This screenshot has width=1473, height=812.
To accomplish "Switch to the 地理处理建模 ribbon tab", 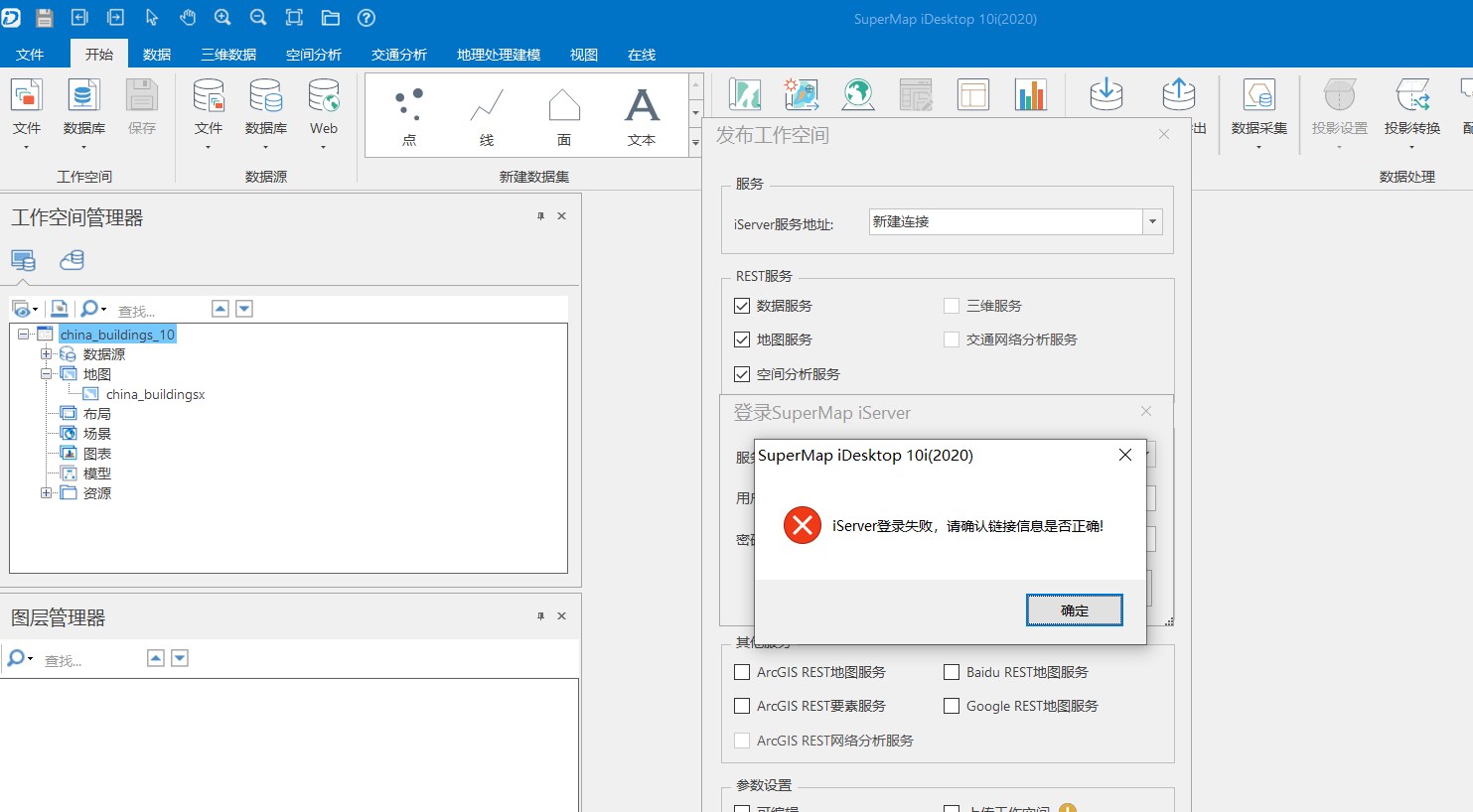I will [499, 55].
